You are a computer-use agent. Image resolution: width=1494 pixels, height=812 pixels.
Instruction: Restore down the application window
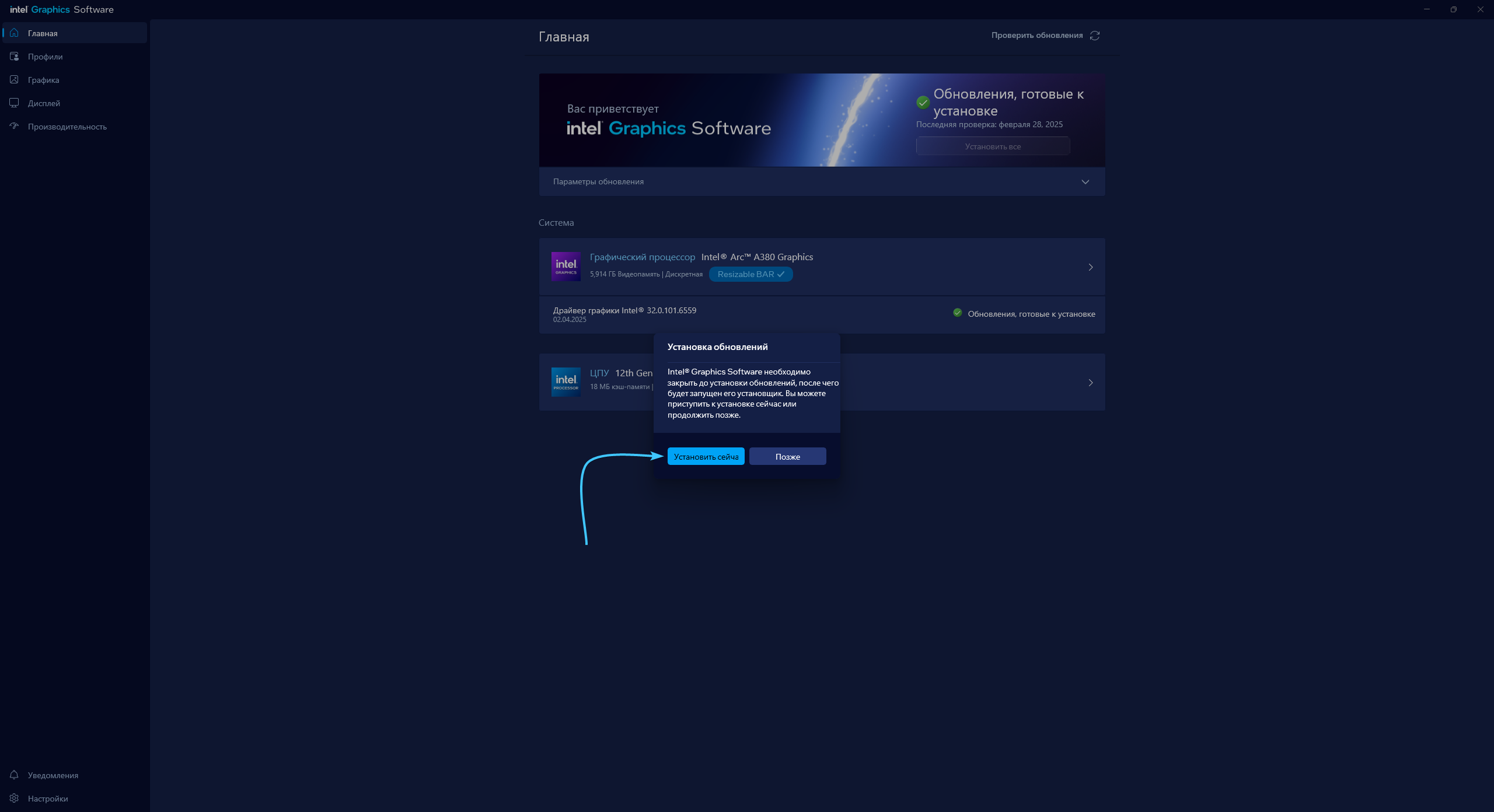[1454, 9]
